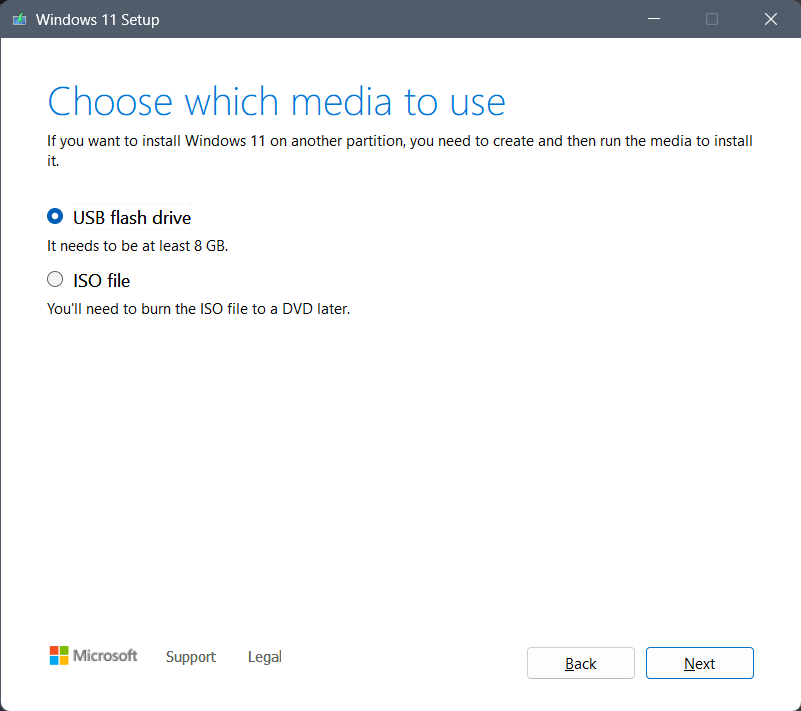This screenshot has width=801, height=711.
Task: Enable the USB flash drive radio button
Action: 55,215
